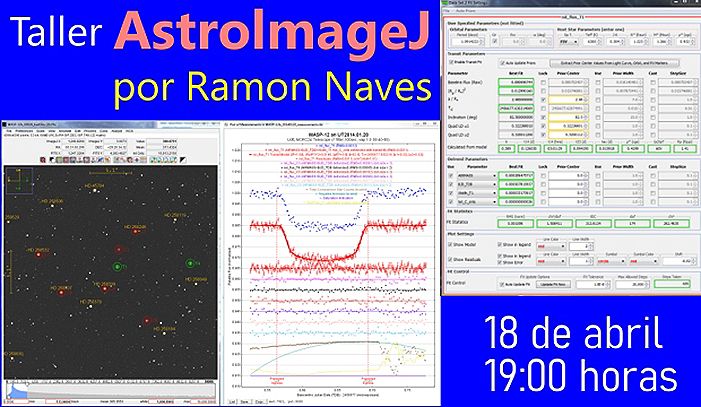
Task: Click the black-white contrast icon in toolbar
Action: click(52, 160)
